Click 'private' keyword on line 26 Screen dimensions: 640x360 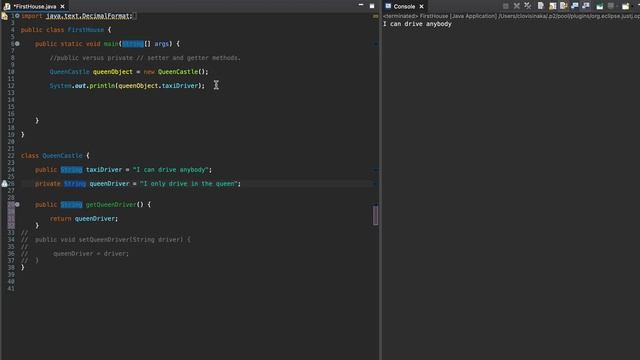(47, 184)
